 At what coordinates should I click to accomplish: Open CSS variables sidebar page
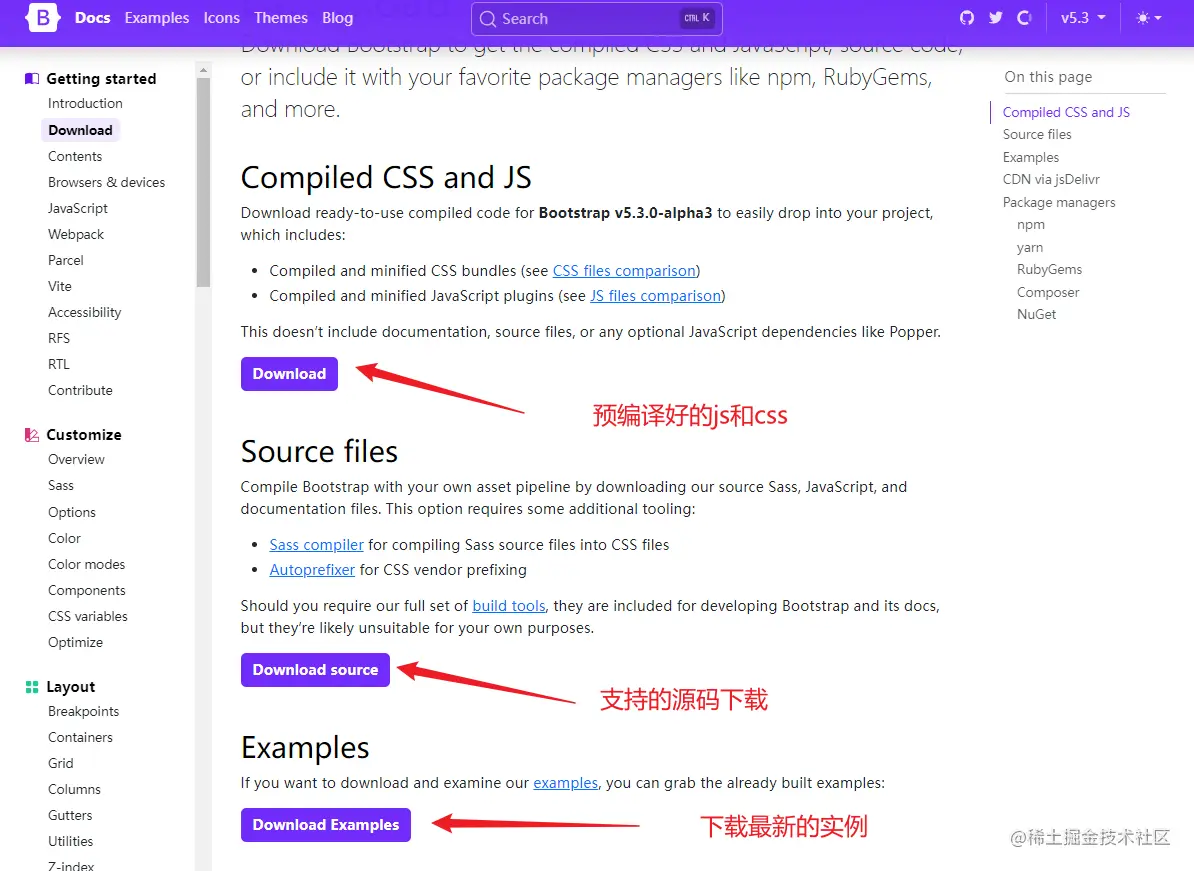pos(88,616)
